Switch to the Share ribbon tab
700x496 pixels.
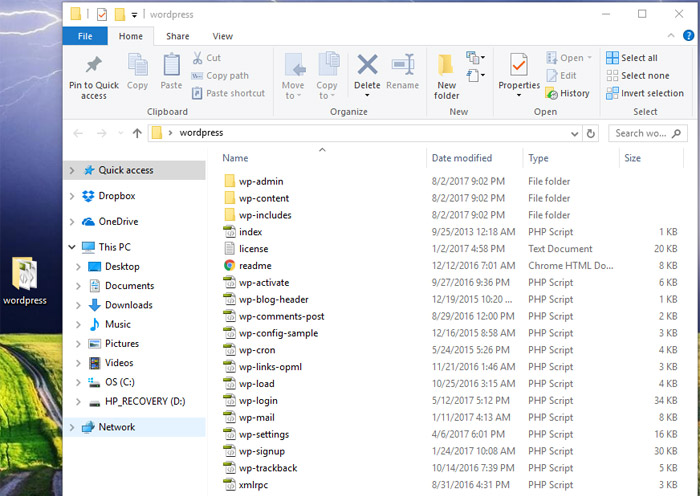[178, 36]
